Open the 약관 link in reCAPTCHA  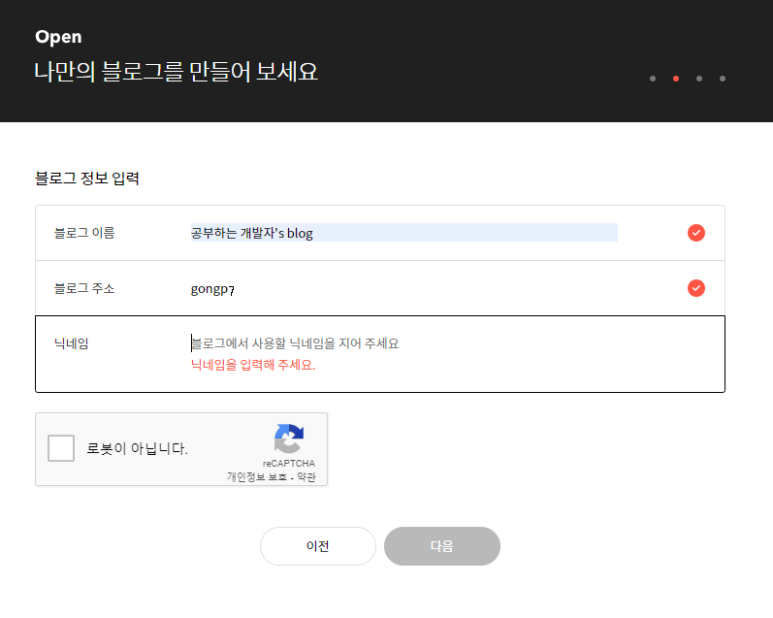pos(306,477)
